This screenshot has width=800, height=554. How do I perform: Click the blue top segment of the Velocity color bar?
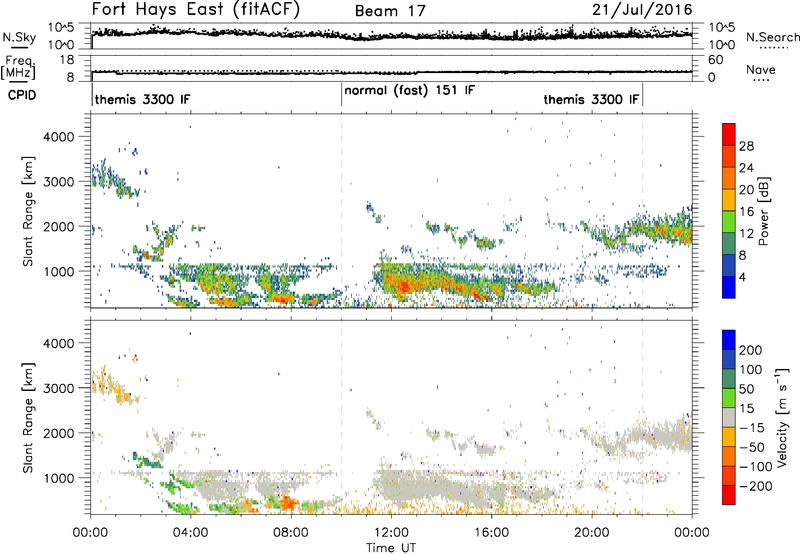pos(729,339)
